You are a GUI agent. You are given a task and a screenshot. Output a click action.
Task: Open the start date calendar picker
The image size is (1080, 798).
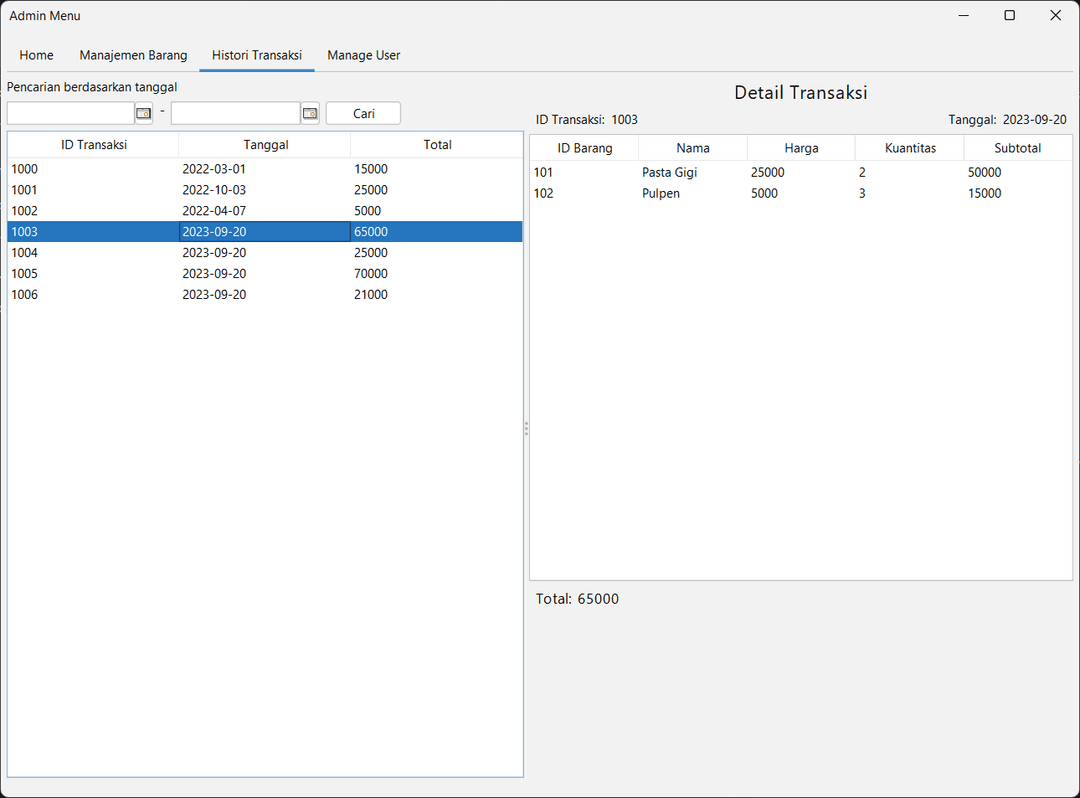[x=144, y=113]
